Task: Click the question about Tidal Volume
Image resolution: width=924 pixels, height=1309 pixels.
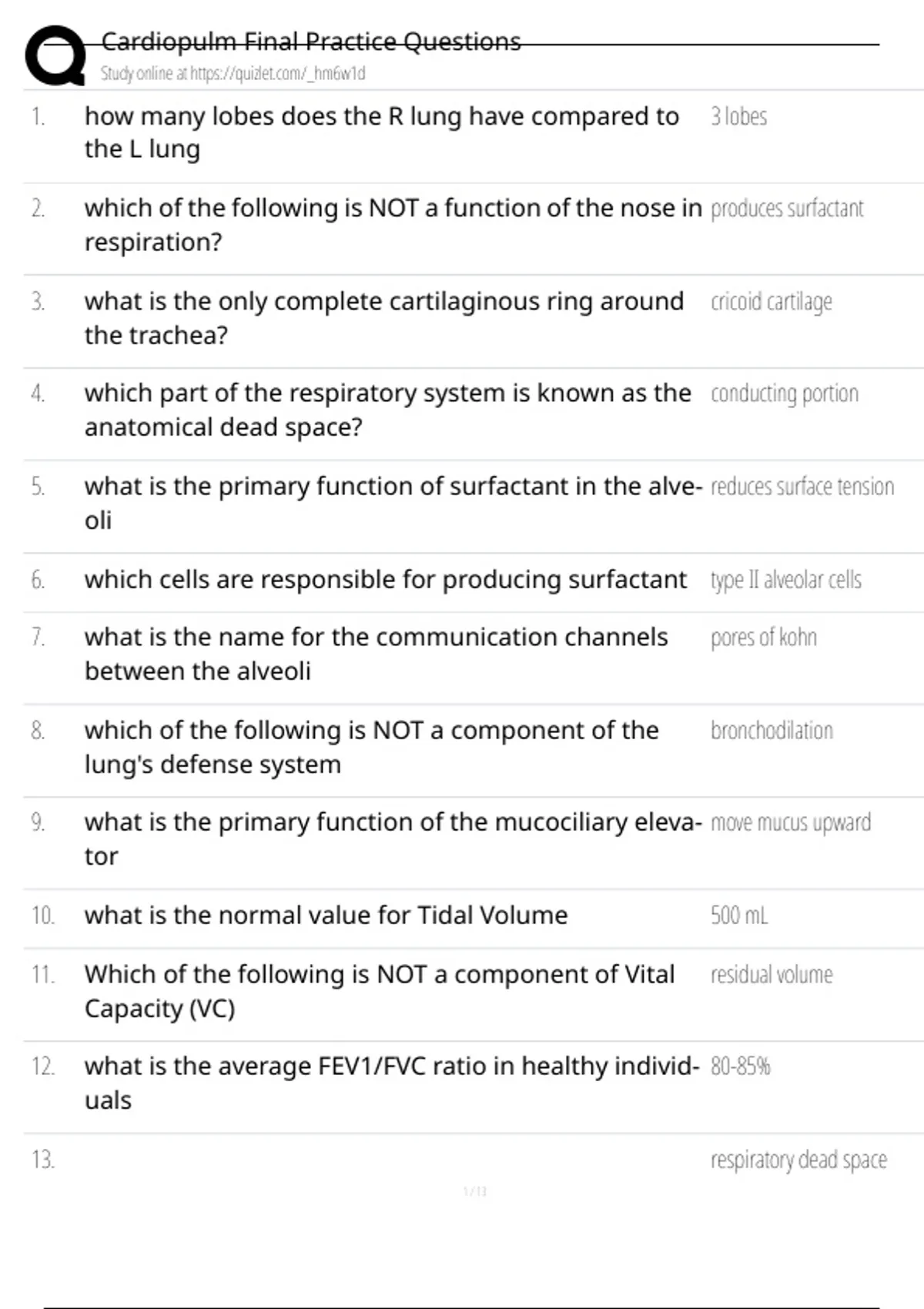Action: coord(326,916)
